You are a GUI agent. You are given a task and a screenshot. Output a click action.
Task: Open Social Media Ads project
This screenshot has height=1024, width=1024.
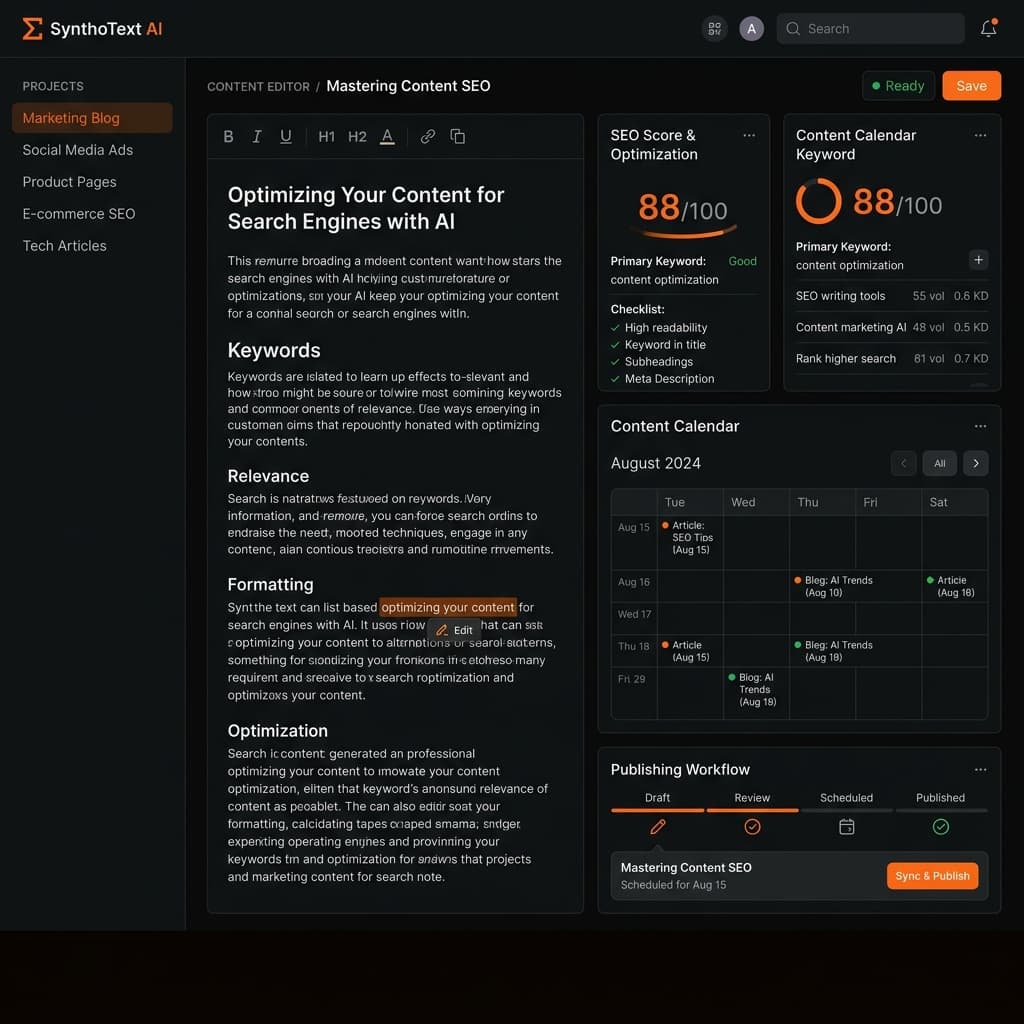coord(78,150)
